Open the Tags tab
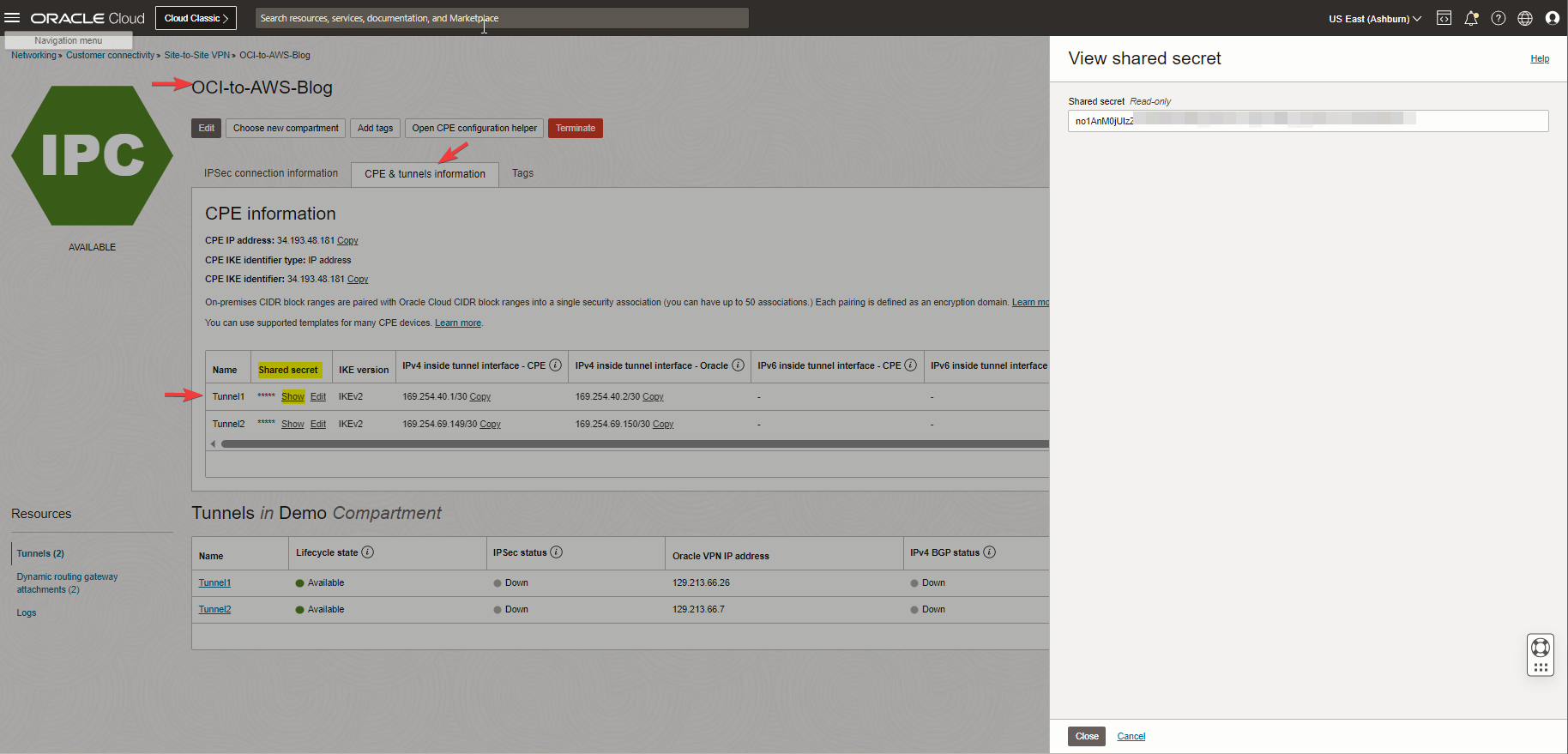The width and height of the screenshot is (1568, 754). point(522,173)
